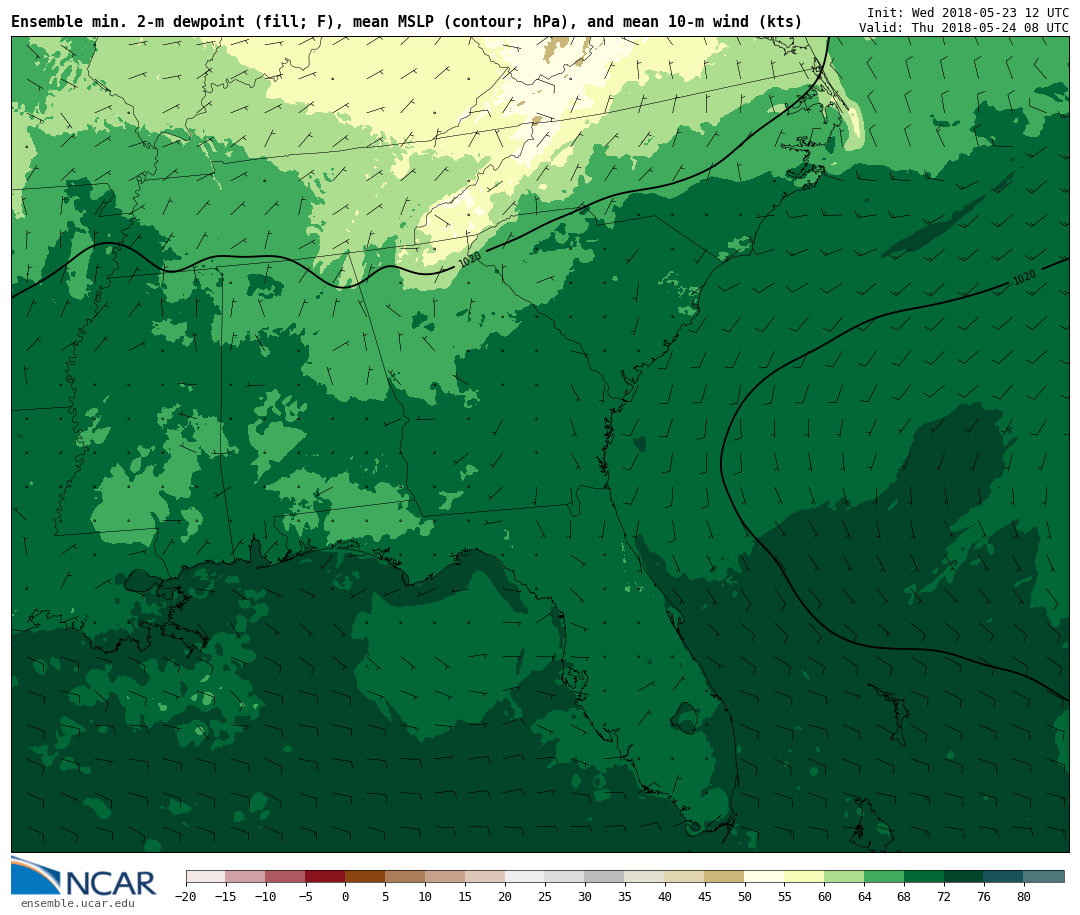Pick the light pink swatch right of -20

pyautogui.click(x=205, y=877)
